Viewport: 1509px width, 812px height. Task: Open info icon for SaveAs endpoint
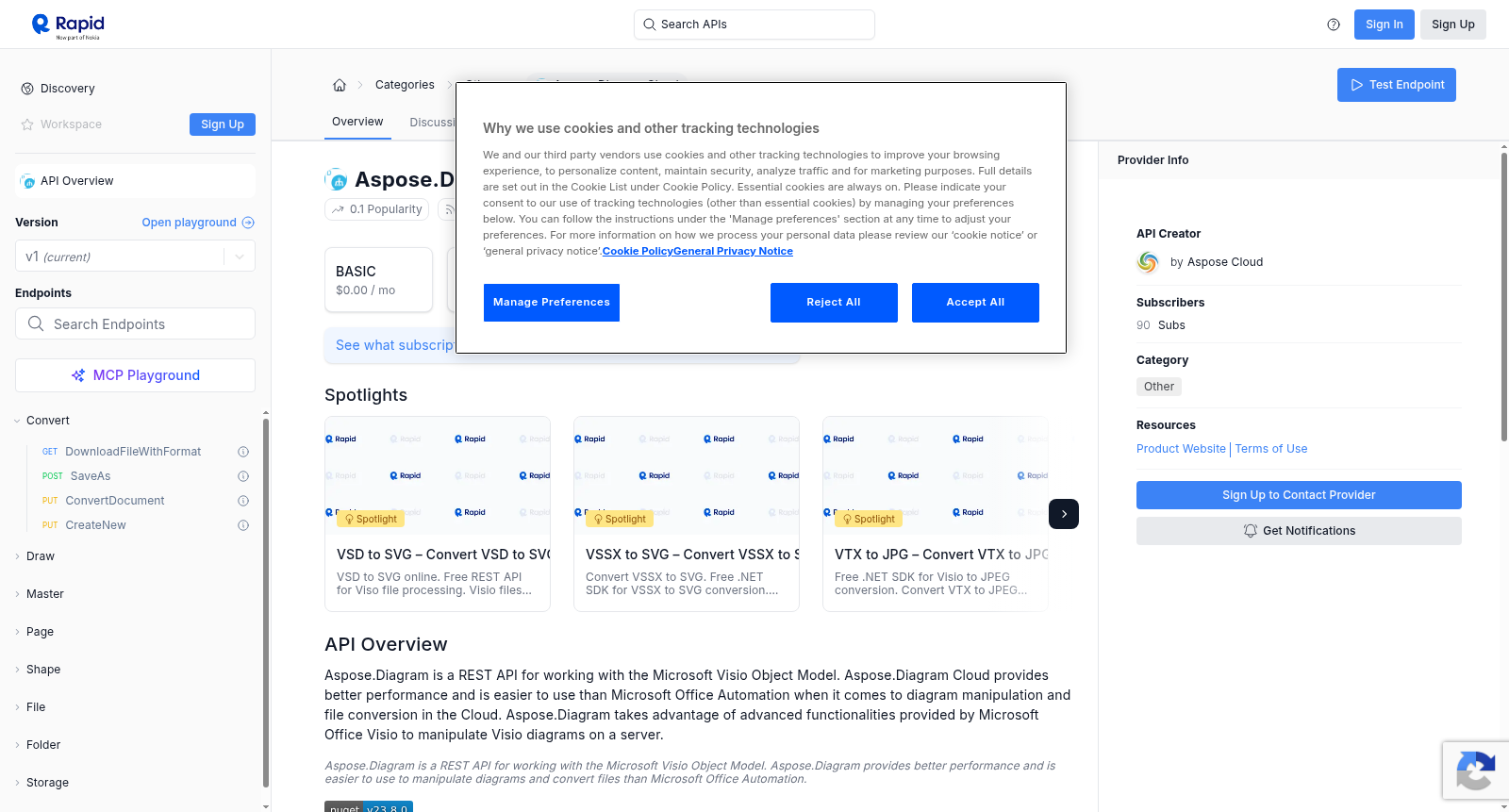[243, 476]
